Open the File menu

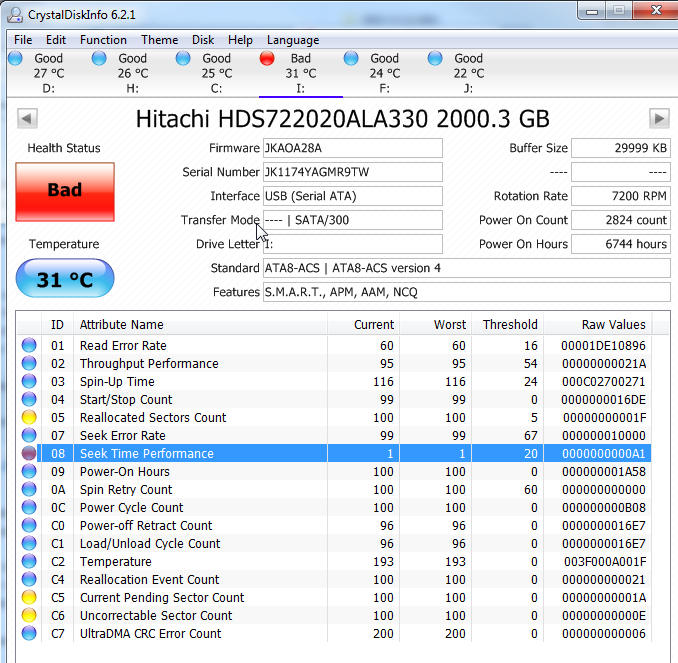coord(23,40)
